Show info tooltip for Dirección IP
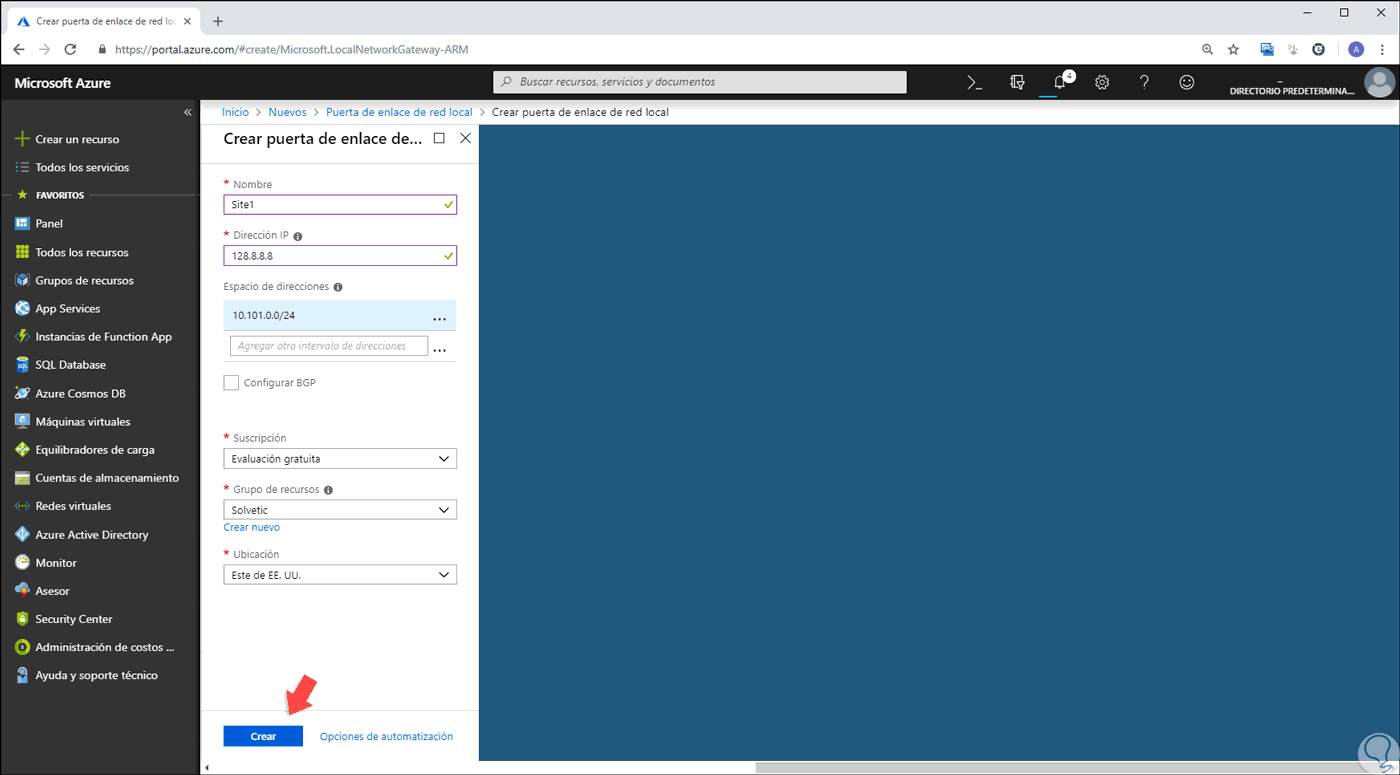1400x775 pixels. point(298,236)
